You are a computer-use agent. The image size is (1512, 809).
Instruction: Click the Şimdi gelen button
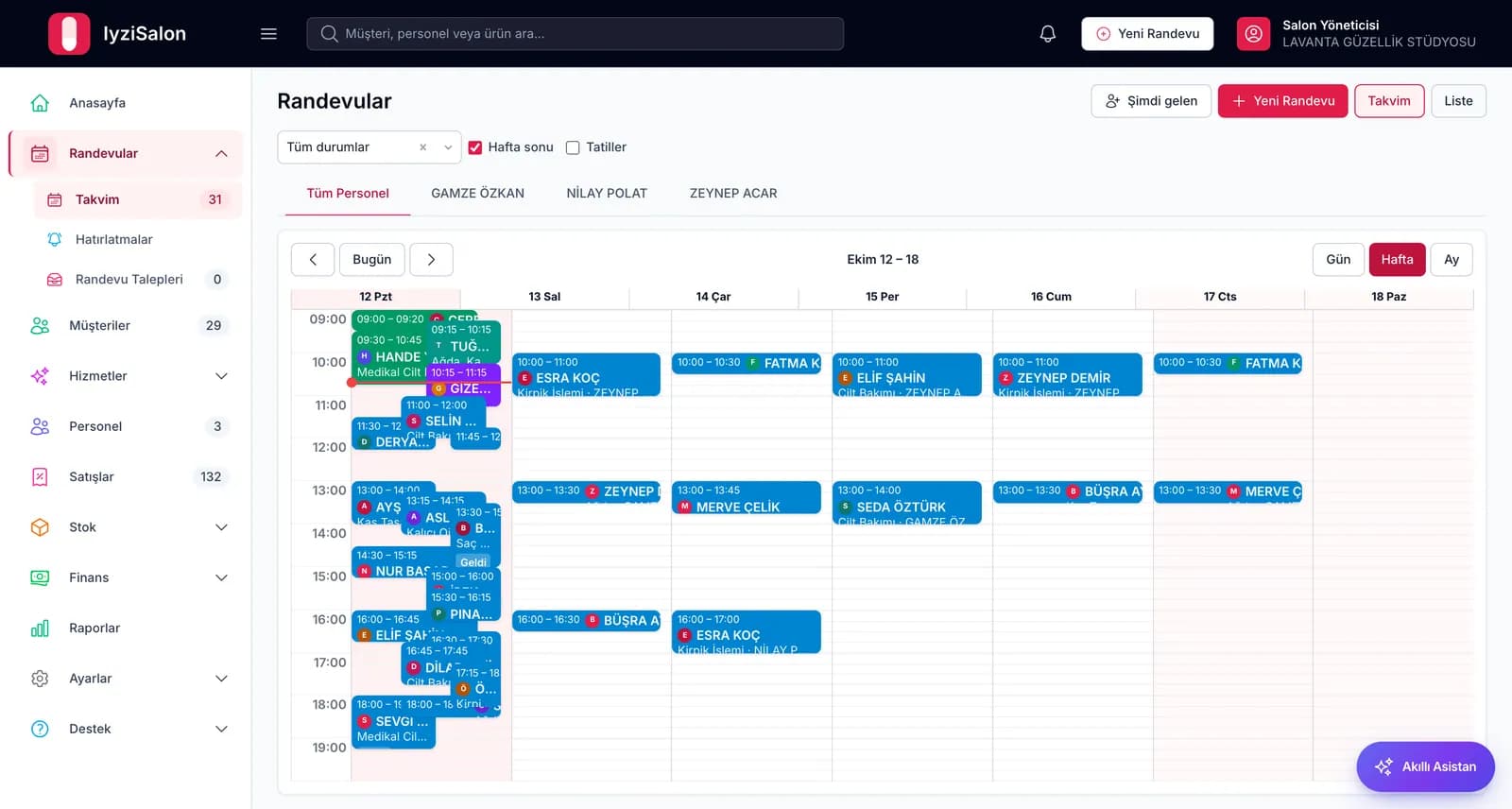coord(1151,101)
